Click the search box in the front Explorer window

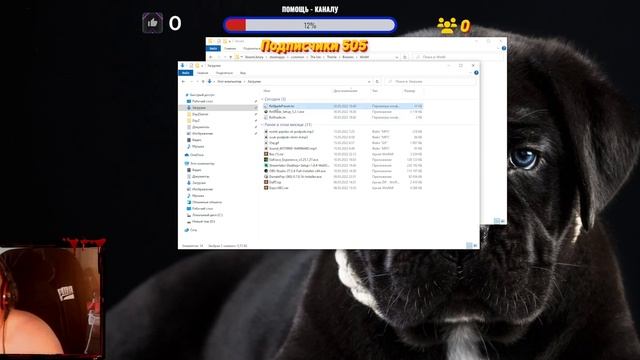[431, 82]
